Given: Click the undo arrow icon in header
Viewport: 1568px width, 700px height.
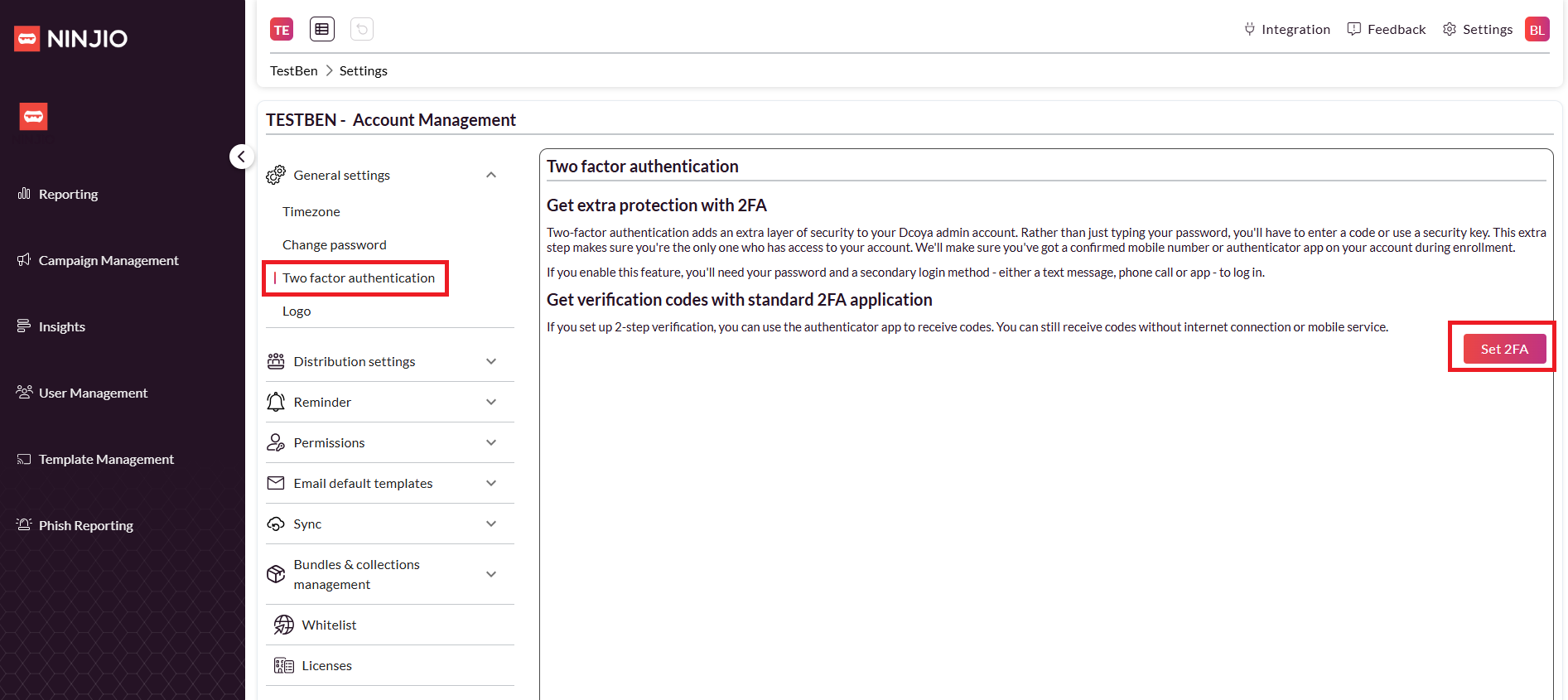Looking at the screenshot, I should [362, 29].
